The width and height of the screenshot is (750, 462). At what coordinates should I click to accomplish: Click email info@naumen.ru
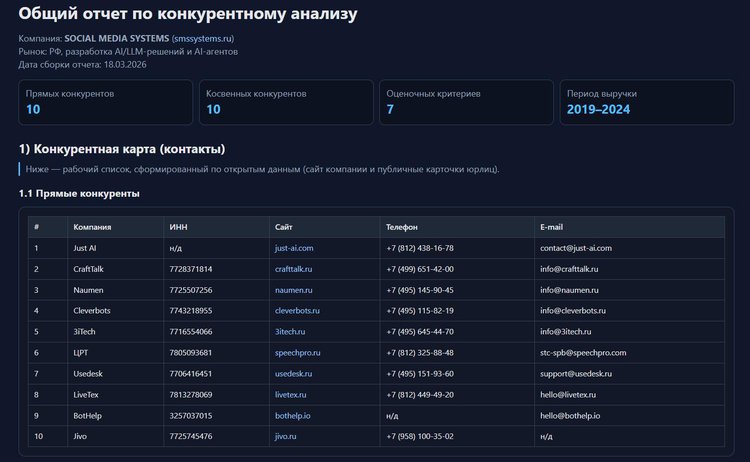569,290
